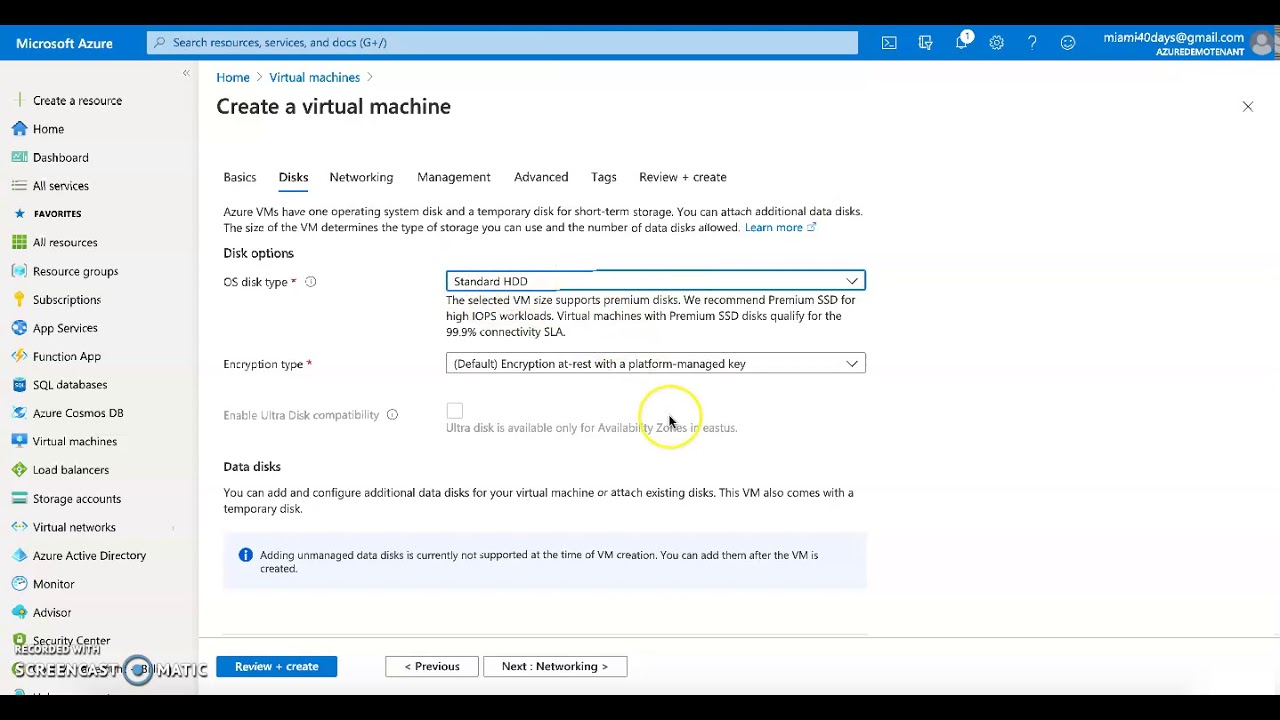
Task: Click the Ultra Disk compatibility info icon
Action: tap(392, 415)
